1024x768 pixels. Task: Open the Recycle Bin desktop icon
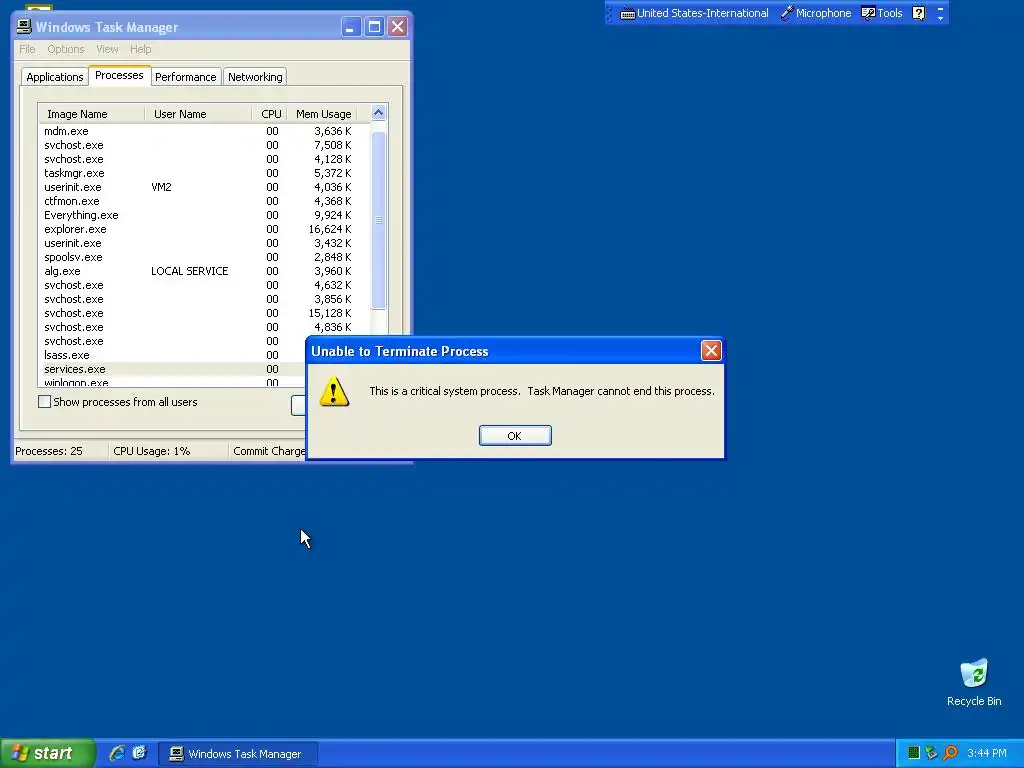(x=974, y=682)
